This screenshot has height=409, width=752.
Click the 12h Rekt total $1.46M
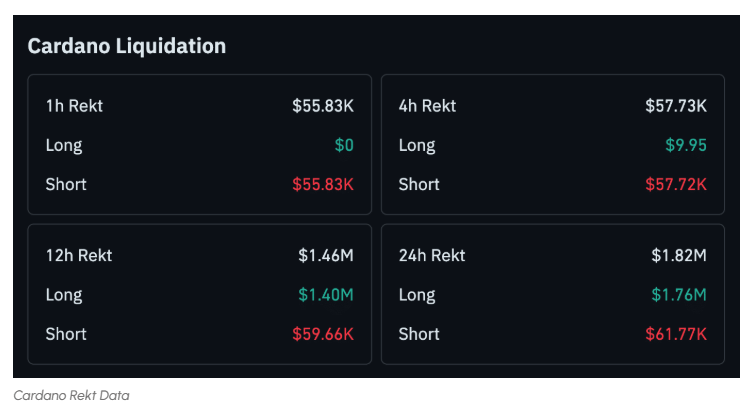326,256
